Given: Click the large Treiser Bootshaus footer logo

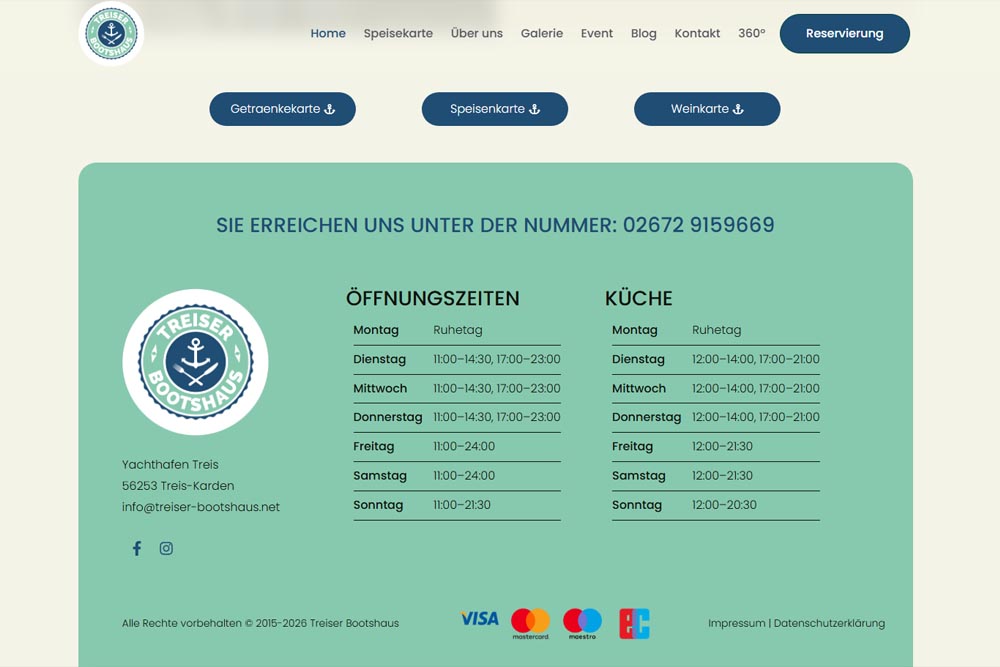Looking at the screenshot, I should pos(195,362).
